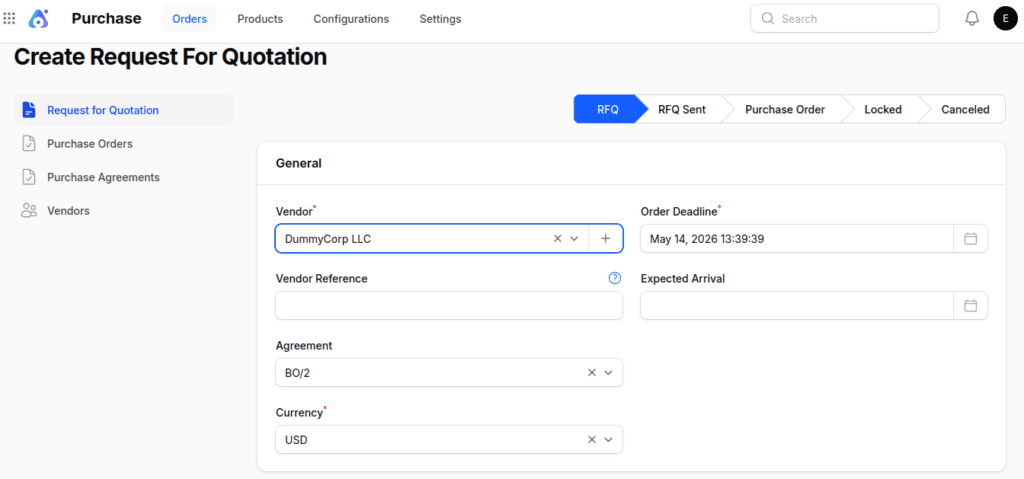
Task: Click the General section heading
Action: click(x=298, y=163)
